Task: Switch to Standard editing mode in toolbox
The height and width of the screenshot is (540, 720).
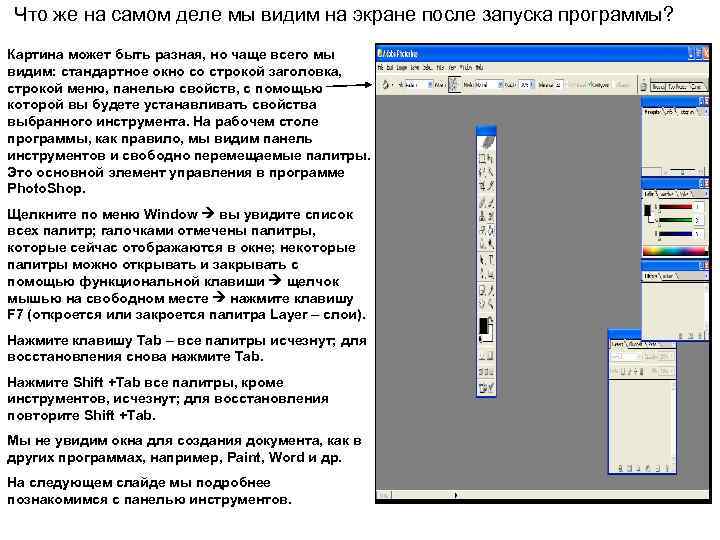Action: click(482, 356)
